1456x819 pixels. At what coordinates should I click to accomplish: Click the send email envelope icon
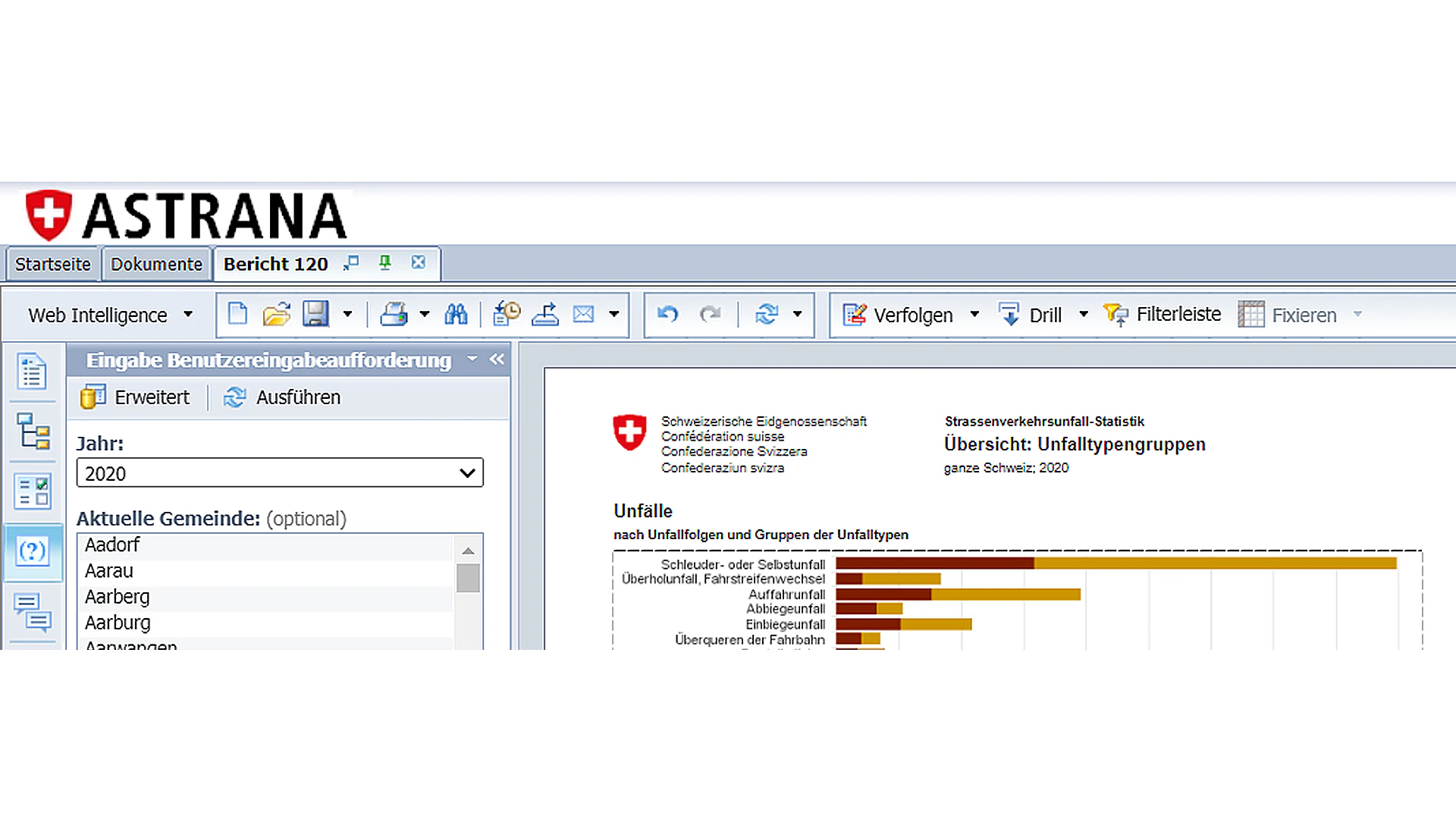pos(583,314)
